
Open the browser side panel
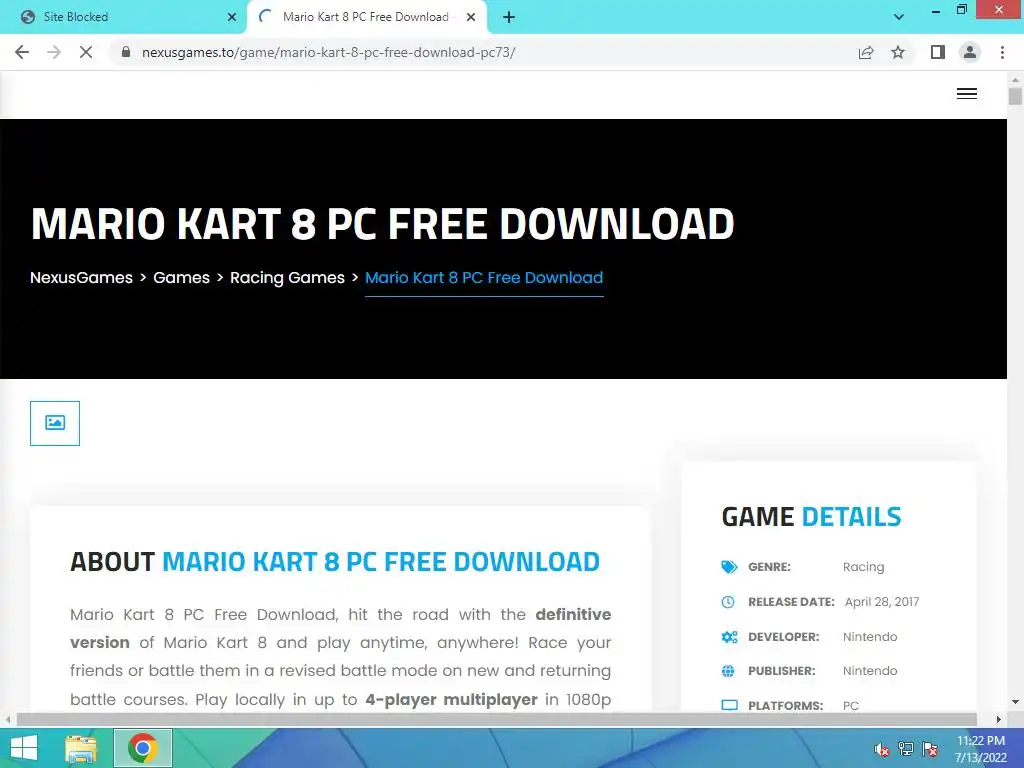938,52
